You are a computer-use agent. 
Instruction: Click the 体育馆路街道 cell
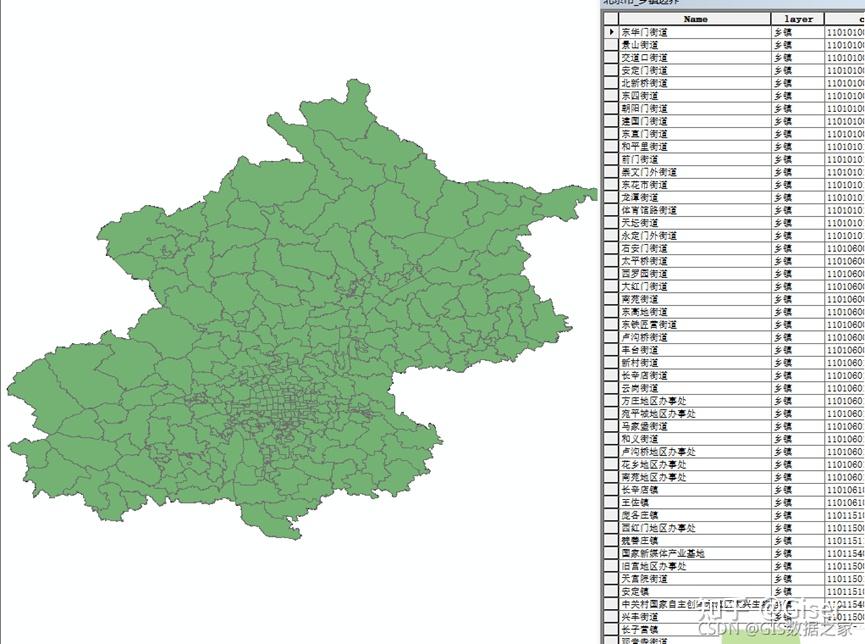[x=695, y=210]
